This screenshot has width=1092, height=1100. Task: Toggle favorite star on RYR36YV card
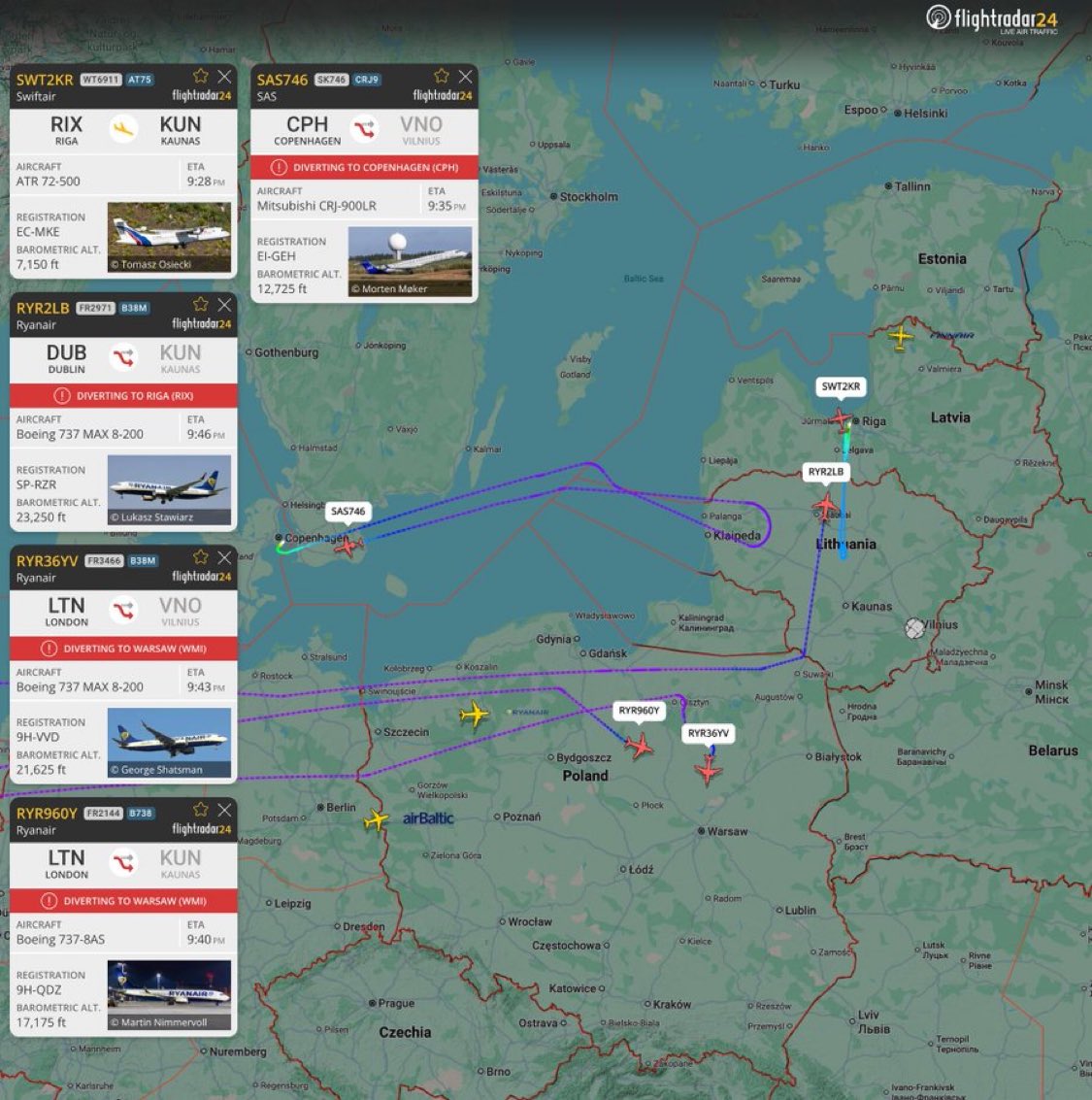(x=201, y=557)
